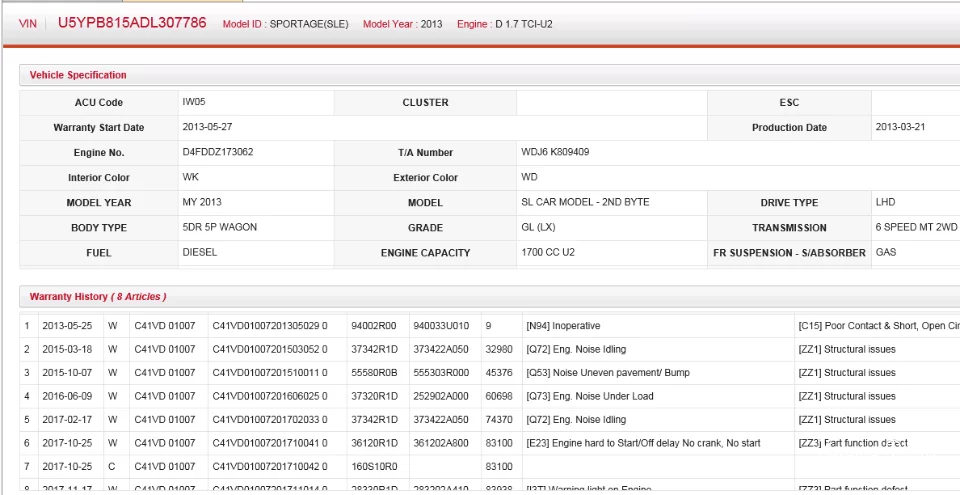Select Engine No. value D4FDDZ173062
This screenshot has height=495, width=960.
[217, 152]
